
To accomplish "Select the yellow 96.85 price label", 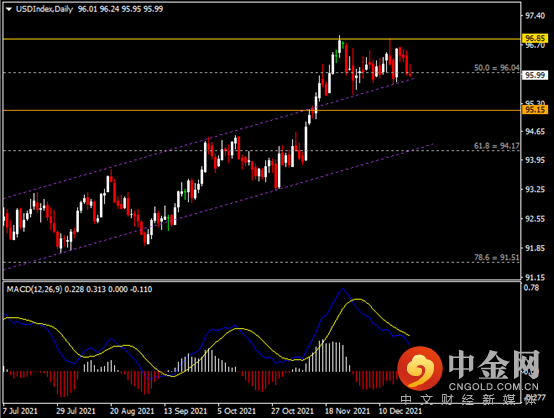I will coord(535,38).
